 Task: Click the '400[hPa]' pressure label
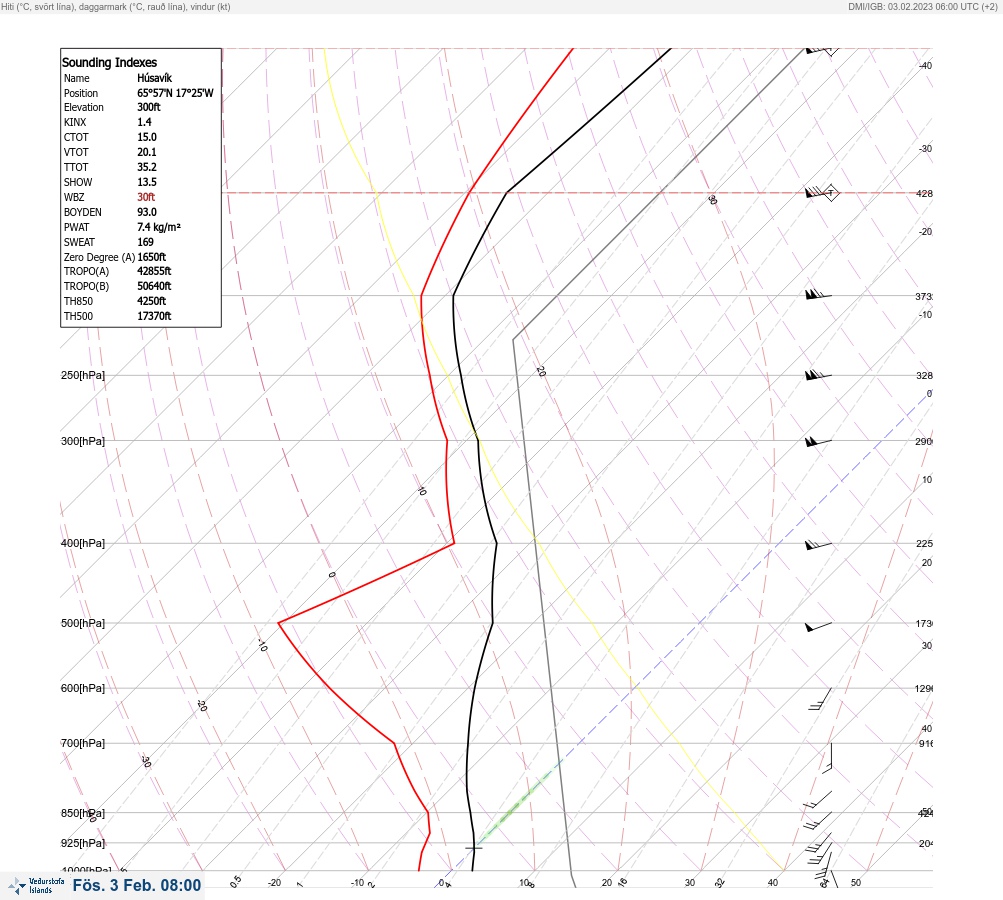tap(83, 543)
